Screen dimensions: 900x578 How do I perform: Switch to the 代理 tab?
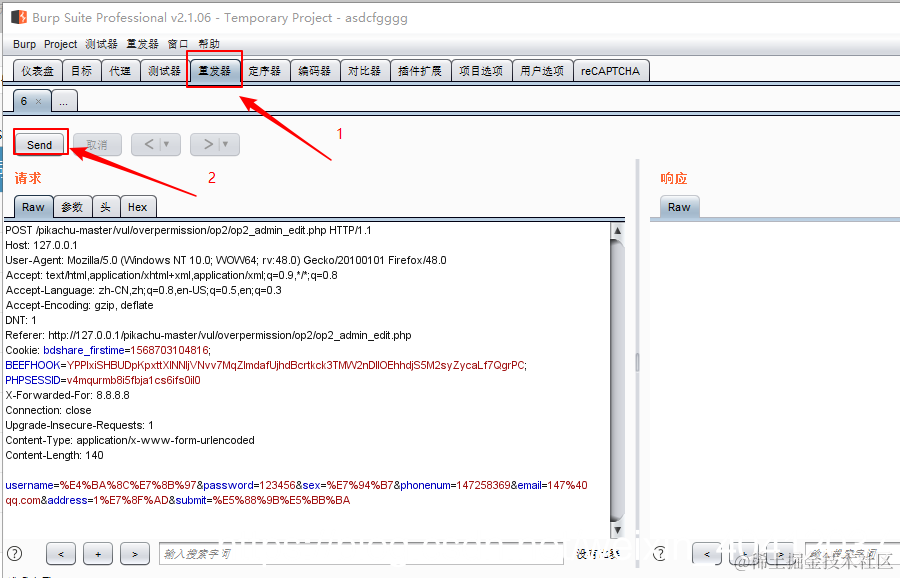coord(120,71)
